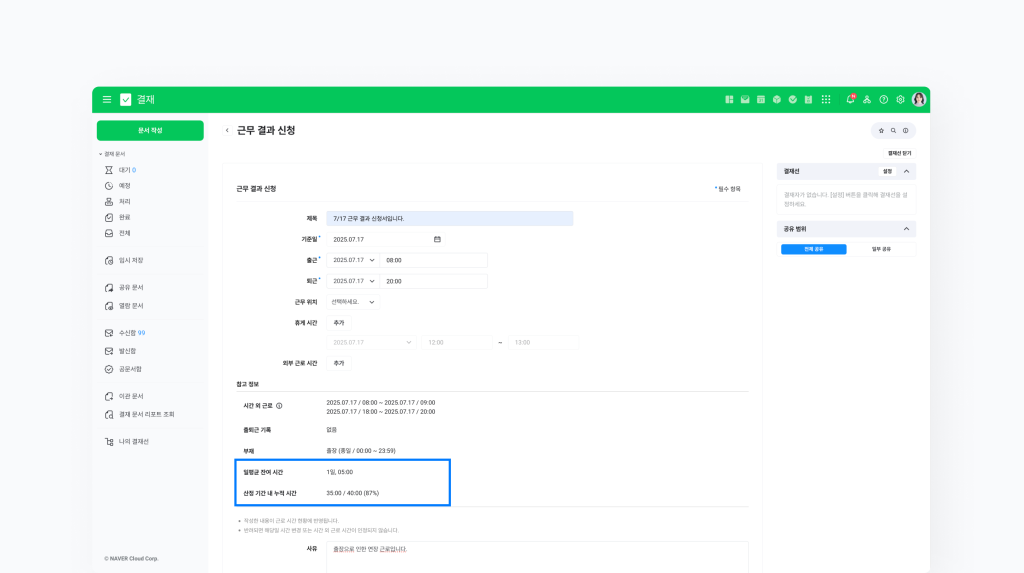Open settings gear in top bar
The image size is (1024, 573).
[x=900, y=100]
